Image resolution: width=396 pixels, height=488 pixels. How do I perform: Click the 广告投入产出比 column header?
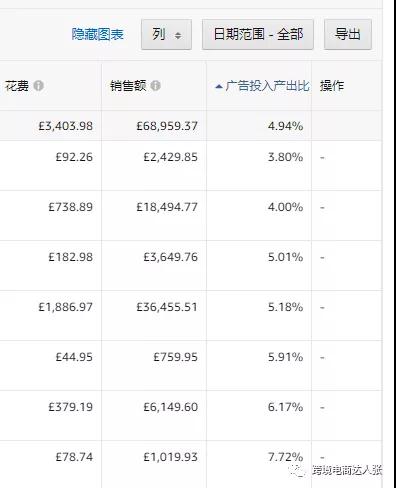click(x=267, y=86)
